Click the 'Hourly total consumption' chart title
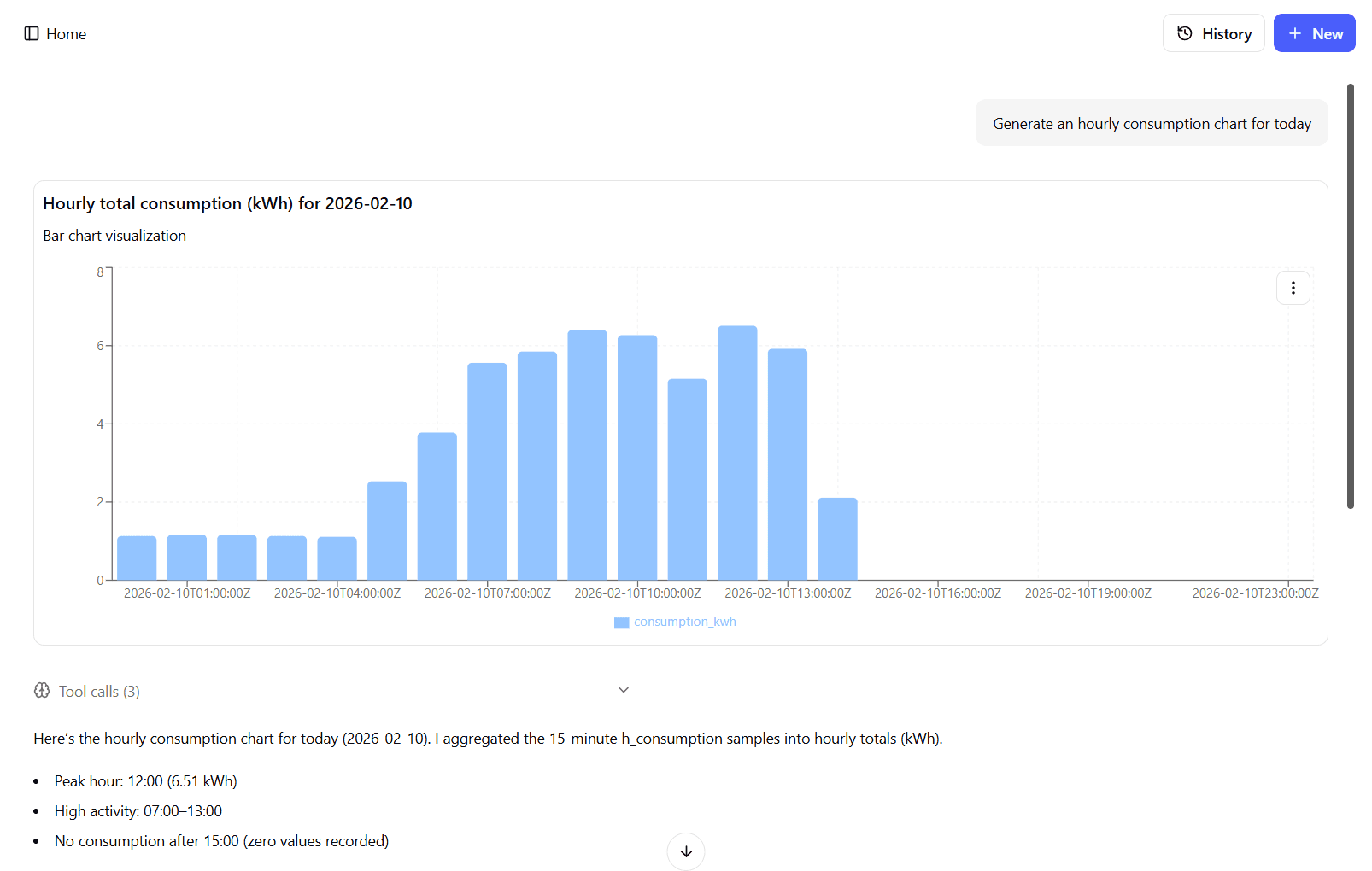The width and height of the screenshot is (1372, 871). 227,203
